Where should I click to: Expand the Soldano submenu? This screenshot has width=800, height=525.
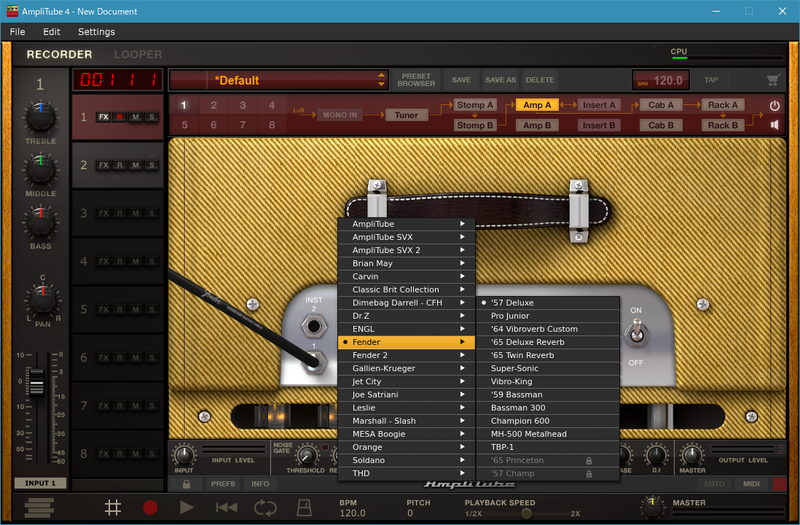[407, 460]
